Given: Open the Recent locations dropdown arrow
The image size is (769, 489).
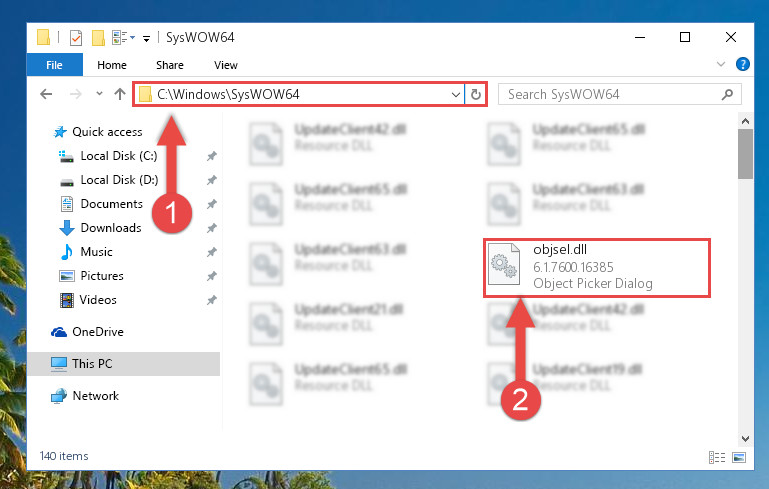Looking at the screenshot, I should click(99, 93).
